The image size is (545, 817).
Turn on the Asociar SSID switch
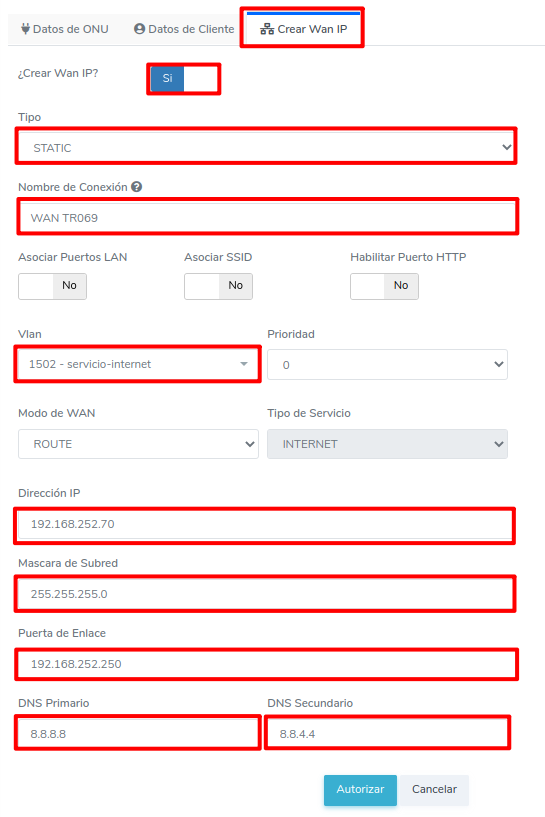click(x=218, y=286)
